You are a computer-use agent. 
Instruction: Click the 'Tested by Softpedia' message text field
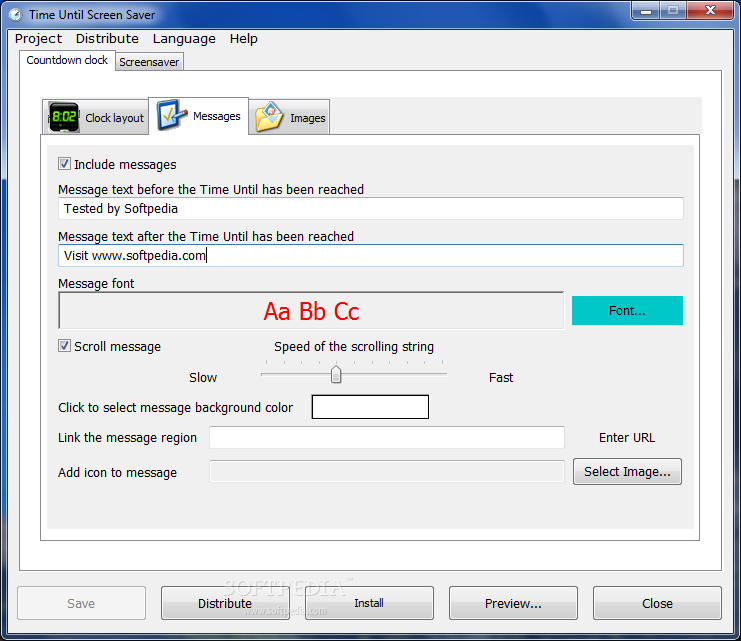click(x=370, y=208)
